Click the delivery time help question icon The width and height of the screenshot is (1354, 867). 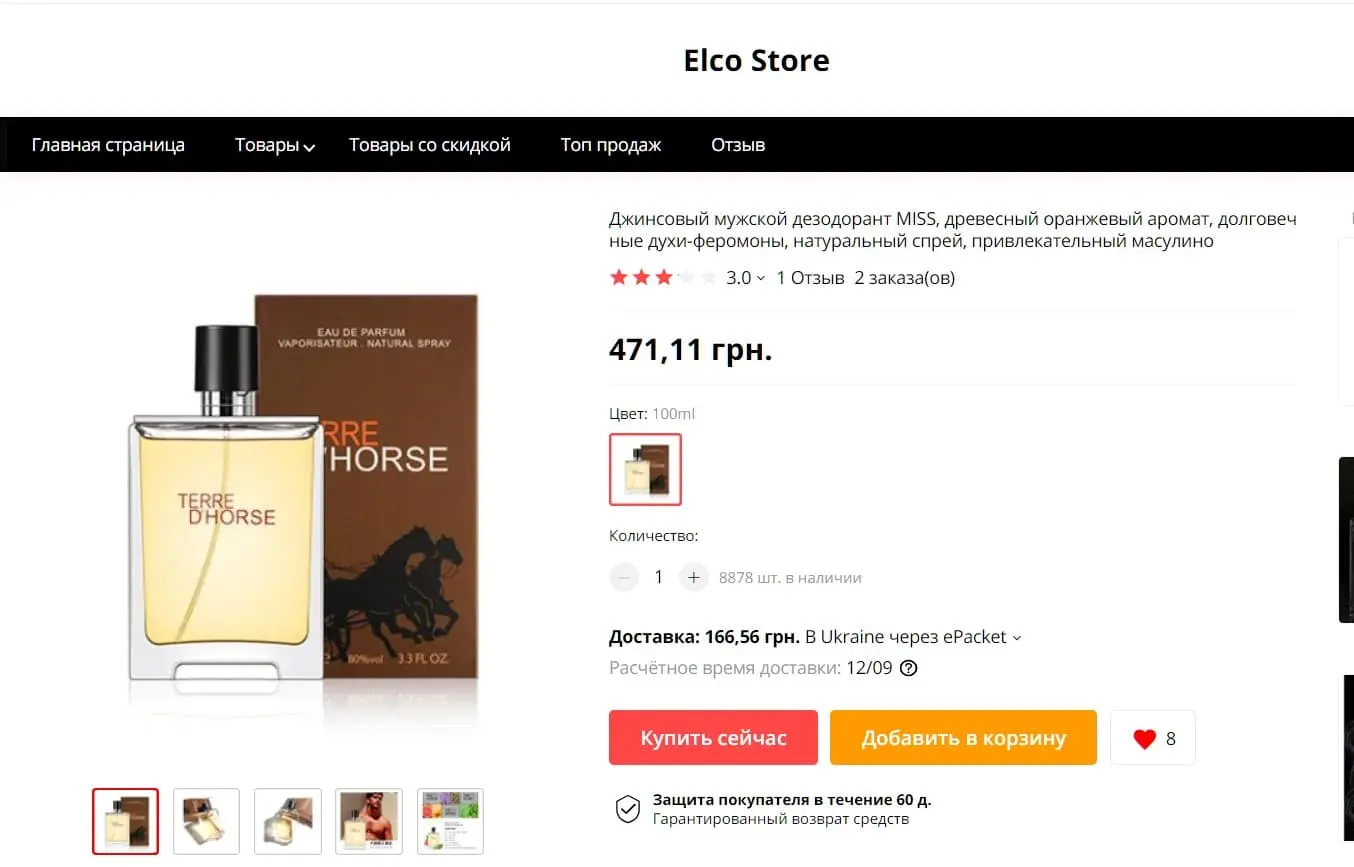pos(908,668)
